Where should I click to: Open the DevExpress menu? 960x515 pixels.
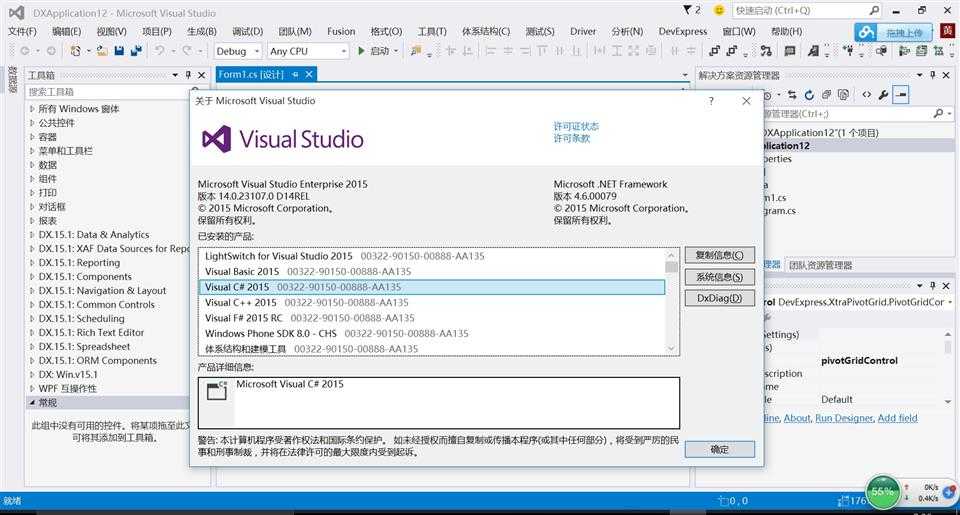click(x=683, y=31)
